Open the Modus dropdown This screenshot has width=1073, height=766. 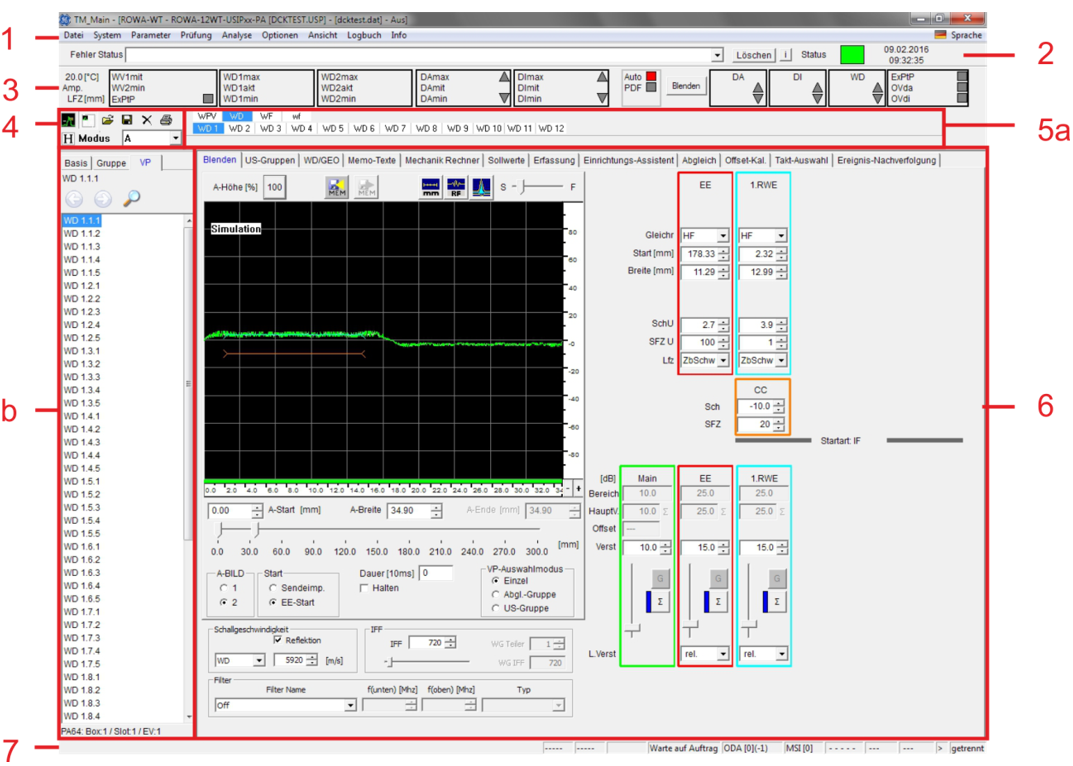[176, 138]
